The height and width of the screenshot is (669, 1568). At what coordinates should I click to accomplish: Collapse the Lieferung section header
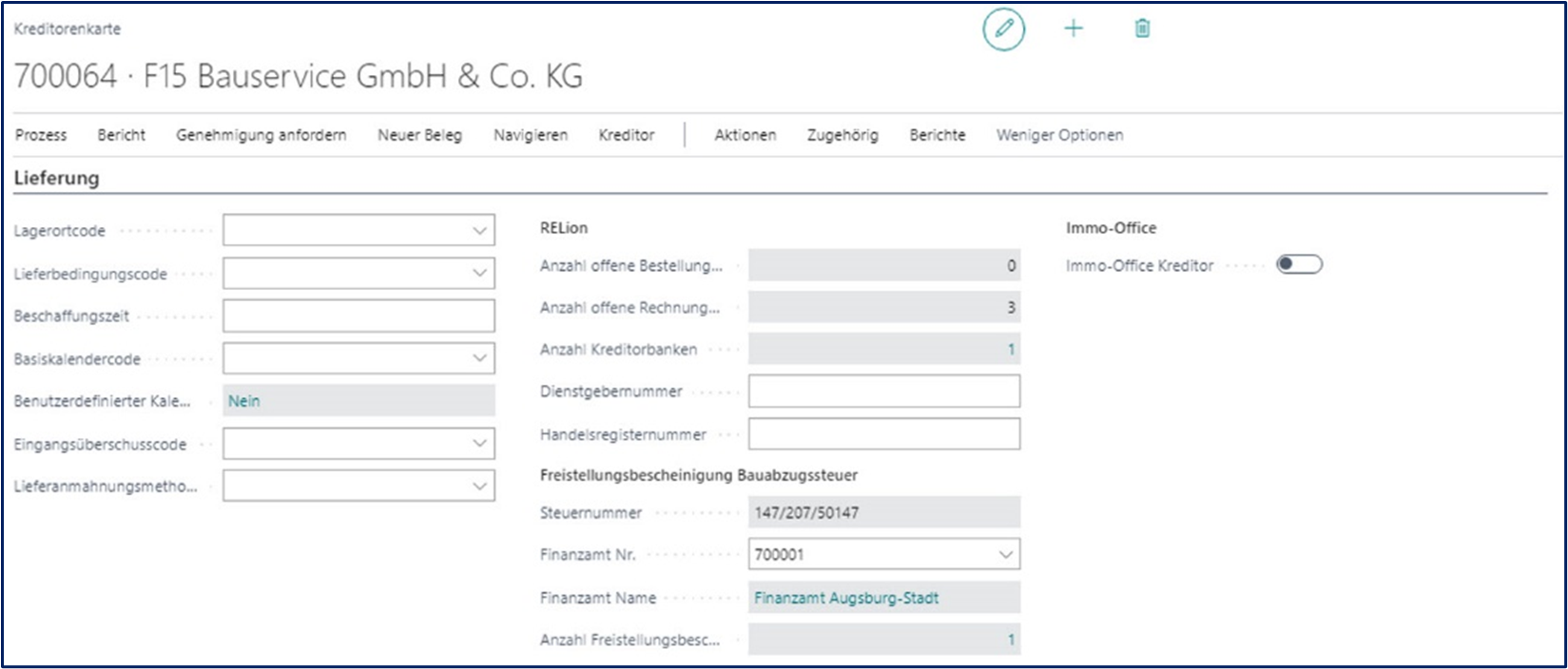click(56, 178)
